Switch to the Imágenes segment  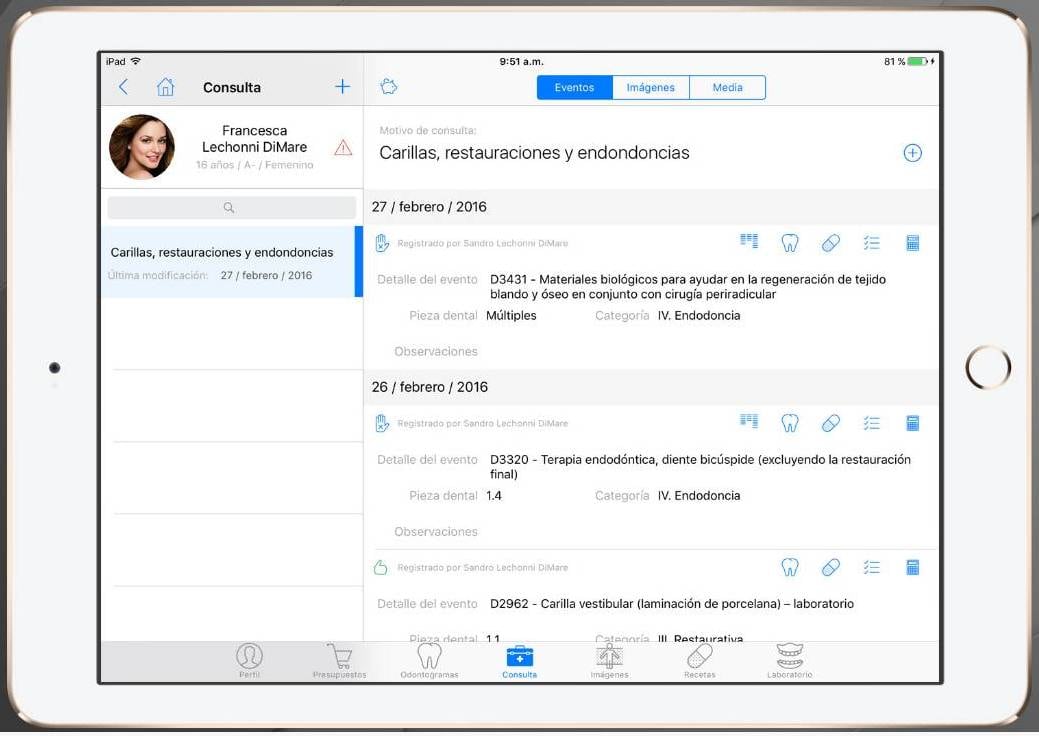[650, 88]
